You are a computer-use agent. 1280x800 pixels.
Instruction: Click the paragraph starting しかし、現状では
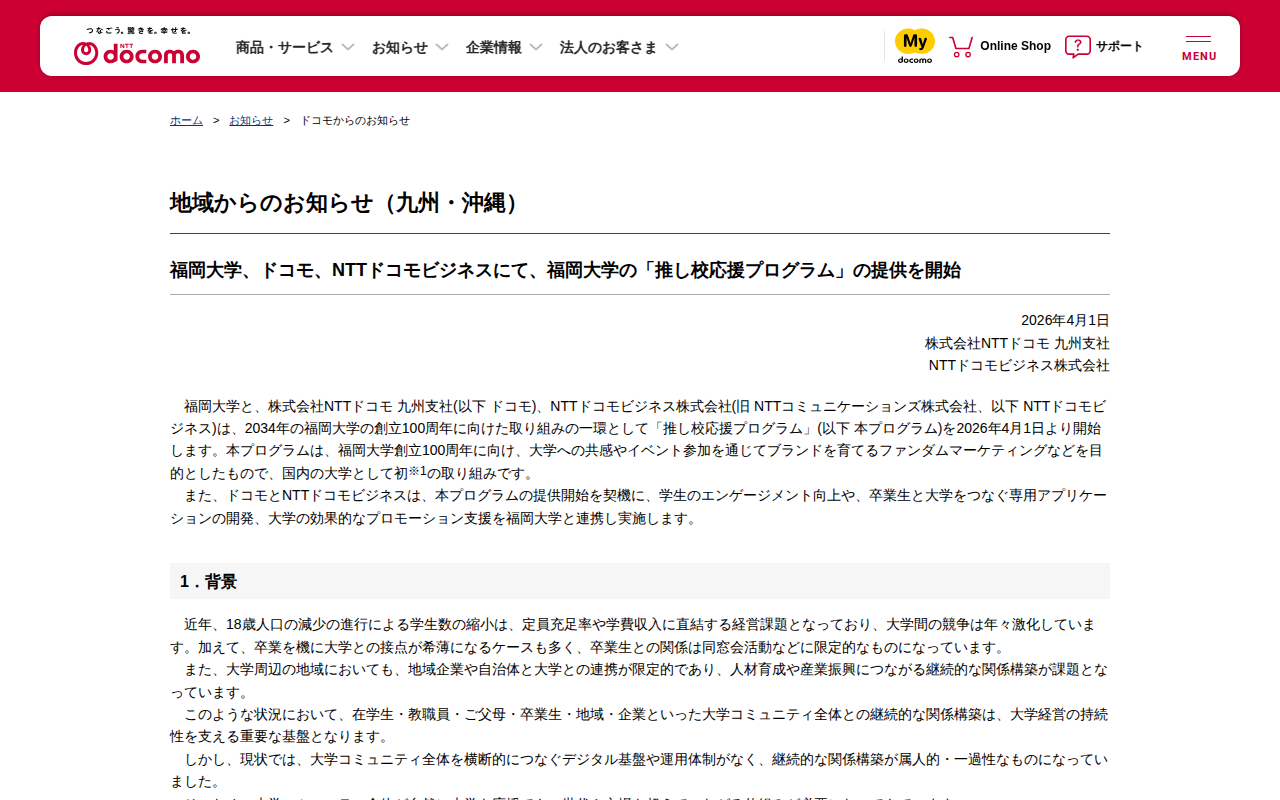(x=640, y=771)
